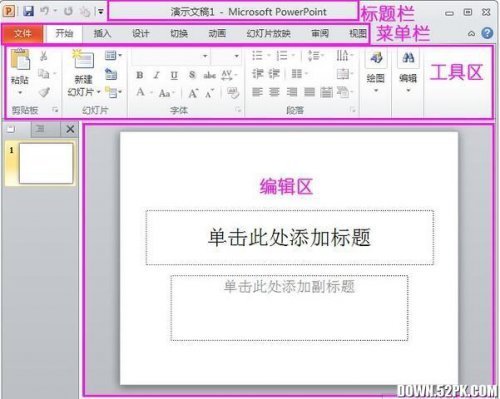This screenshot has height=399, width=500.
Task: Switch to the 插入 (Insert) tab
Action: 102,33
